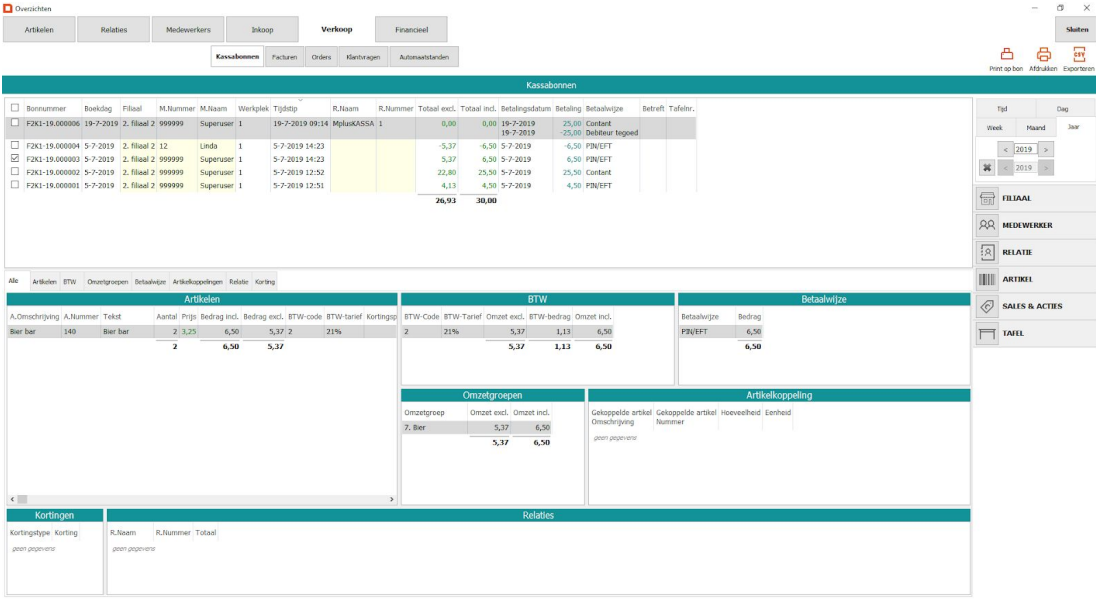Switch to the Financieel tab
Screen dimensions: 1096x605
[x=411, y=30]
